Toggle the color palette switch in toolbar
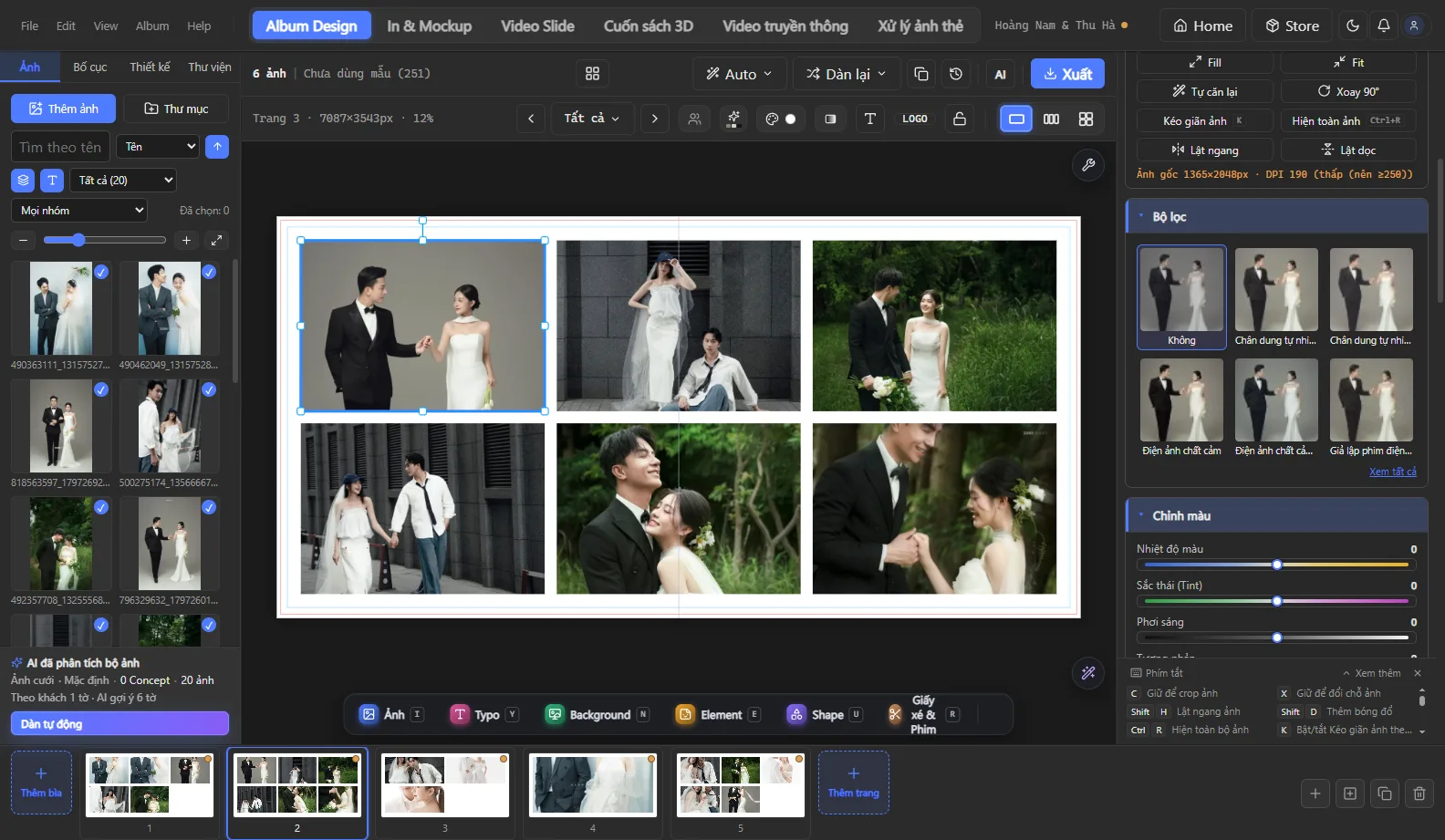 click(x=781, y=119)
